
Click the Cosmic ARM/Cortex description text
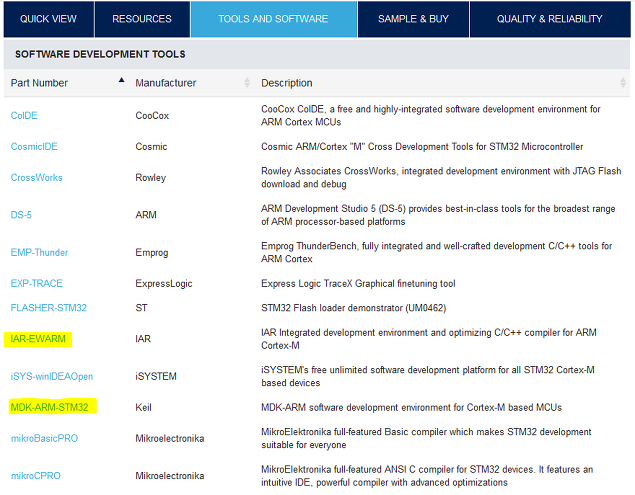(x=422, y=147)
